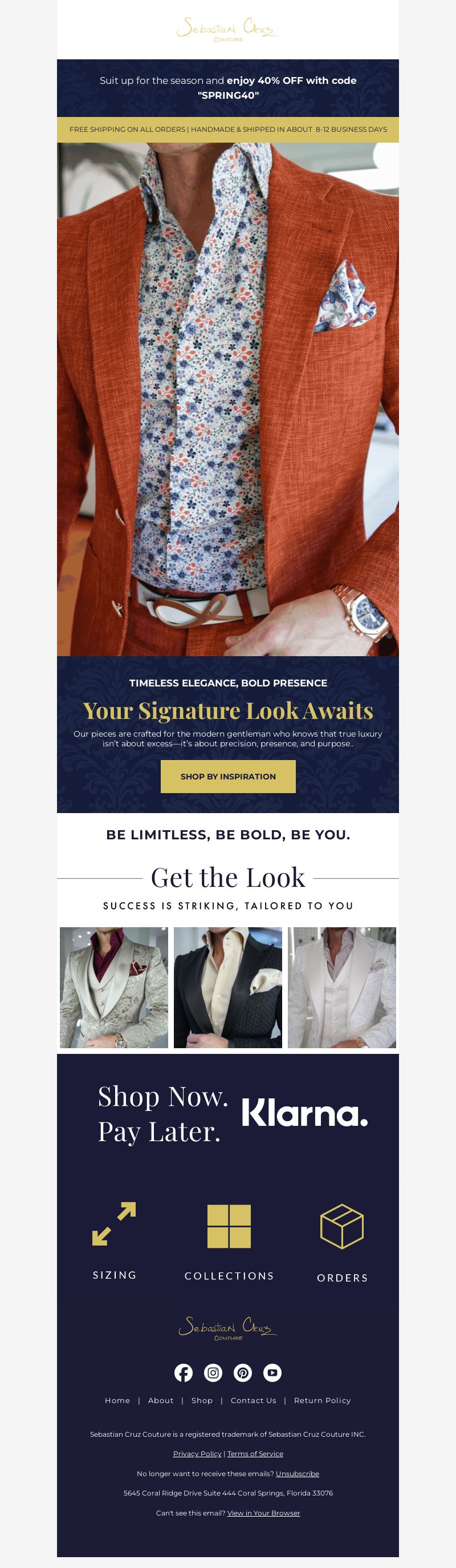Click the Orders box icon
Screen dimensions: 456x1568
[x=341, y=1226]
